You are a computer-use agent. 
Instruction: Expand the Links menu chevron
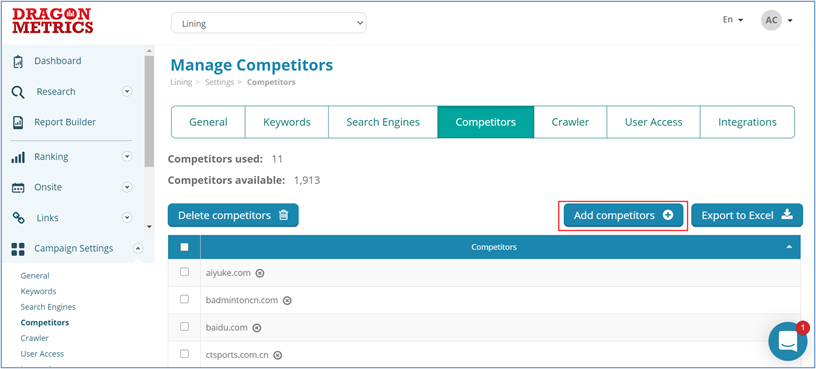pyautogui.click(x=127, y=218)
